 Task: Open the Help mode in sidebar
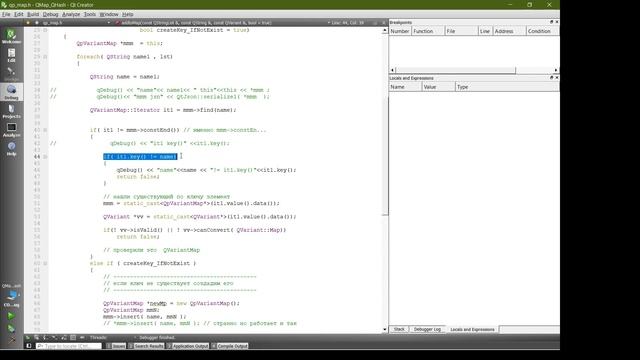point(11,149)
